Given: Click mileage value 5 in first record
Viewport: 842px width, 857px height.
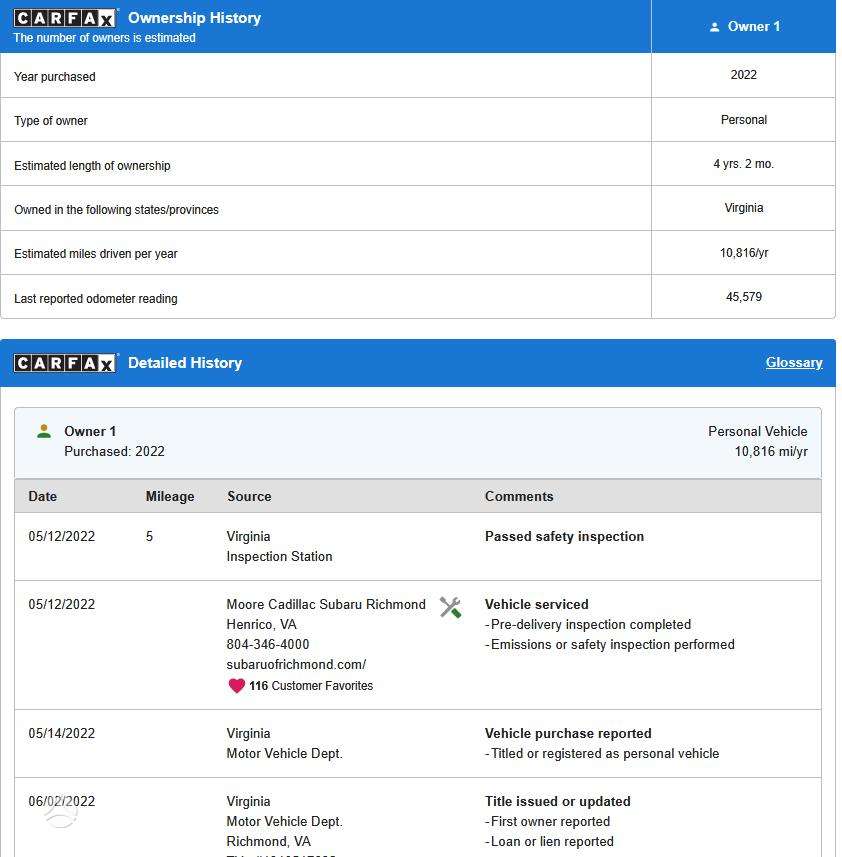Looking at the screenshot, I should coord(149,537).
